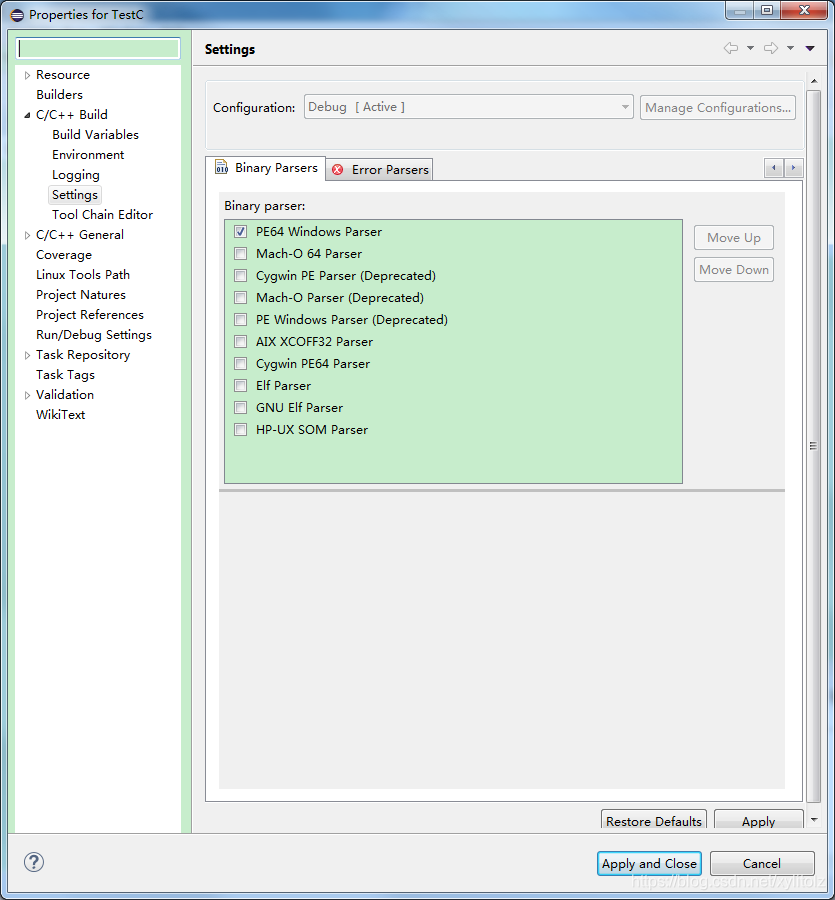This screenshot has width=835, height=900.
Task: Click the filter text field above the tree
Action: [97, 47]
